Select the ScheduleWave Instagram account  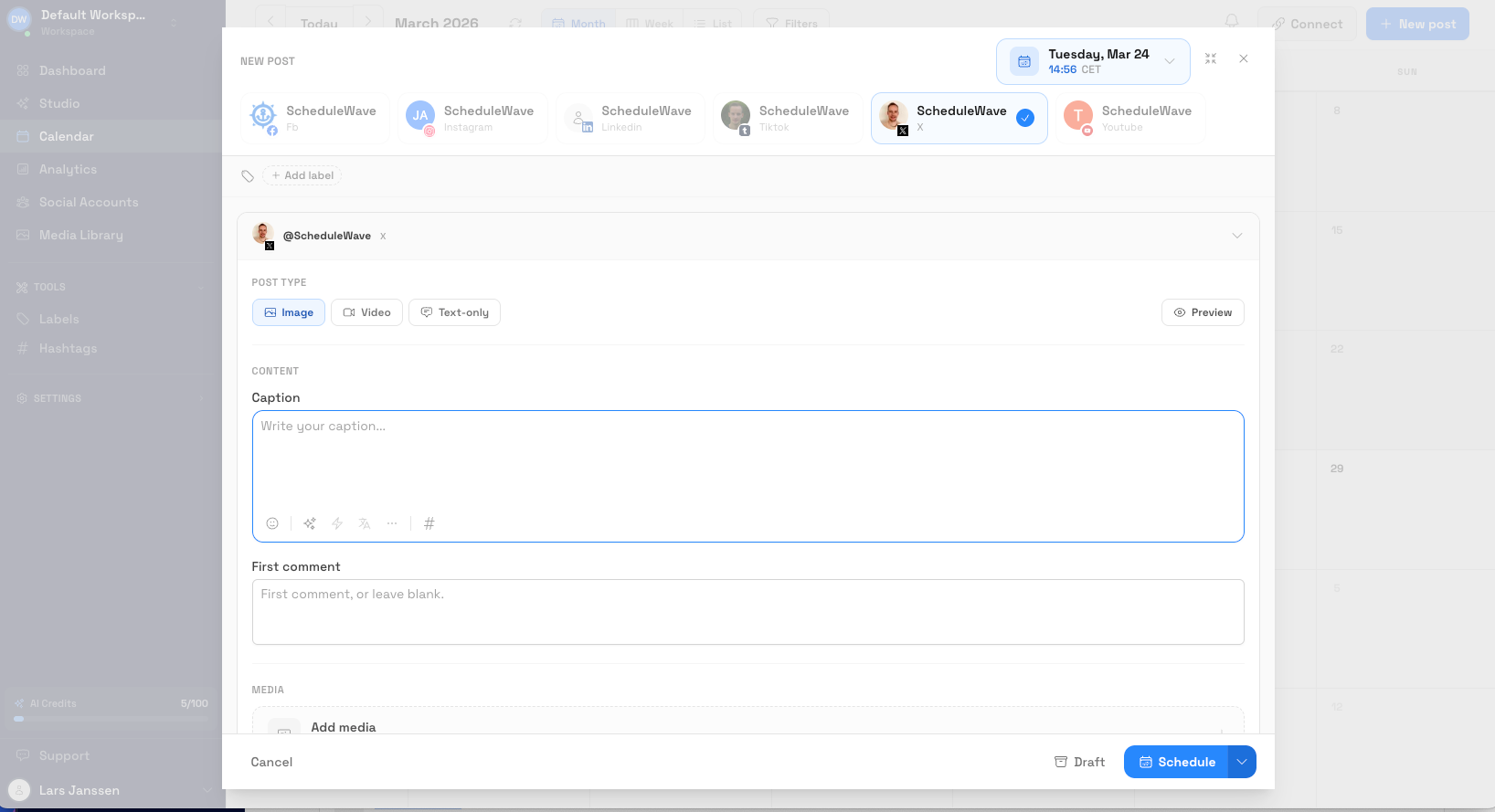(x=472, y=118)
